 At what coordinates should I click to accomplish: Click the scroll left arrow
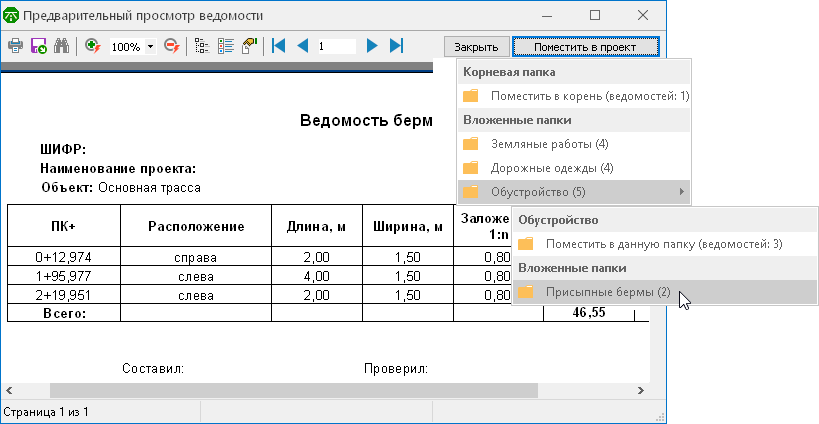tap(9, 390)
